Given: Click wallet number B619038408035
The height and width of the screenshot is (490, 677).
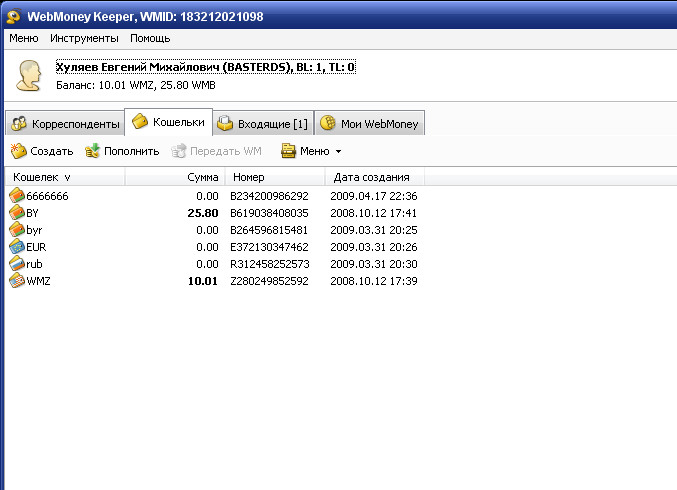Looking at the screenshot, I should click(269, 213).
